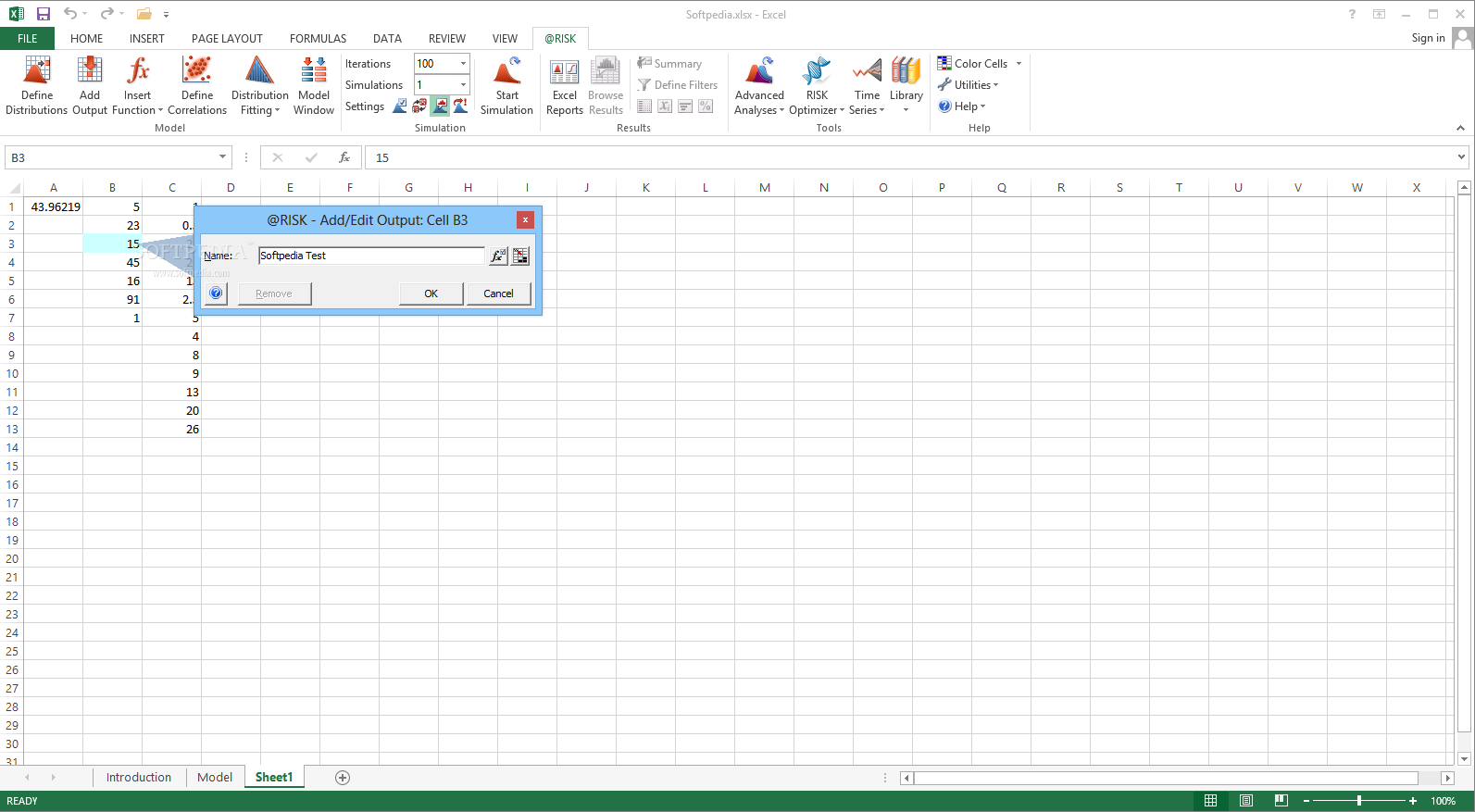Click the zoom slider handle
The width and height of the screenshot is (1475, 812).
click(x=1359, y=801)
